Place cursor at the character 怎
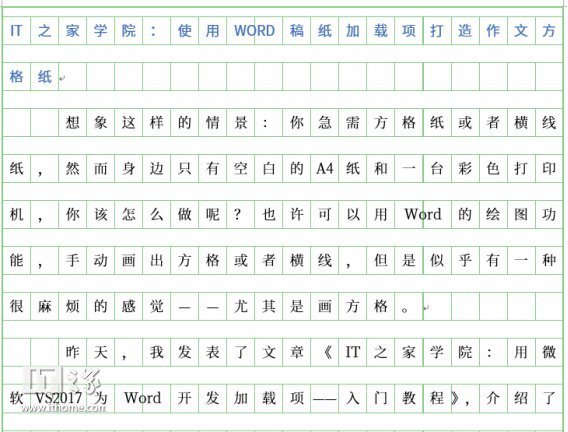Screen dimensions: 568x432 pos(129,214)
